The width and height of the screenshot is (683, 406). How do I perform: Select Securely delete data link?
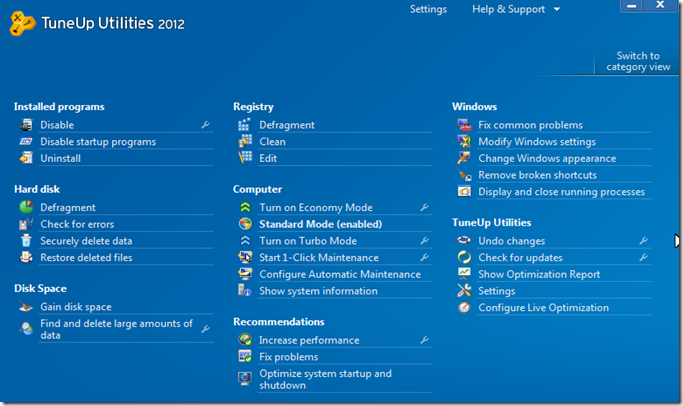pyautogui.click(x=86, y=240)
